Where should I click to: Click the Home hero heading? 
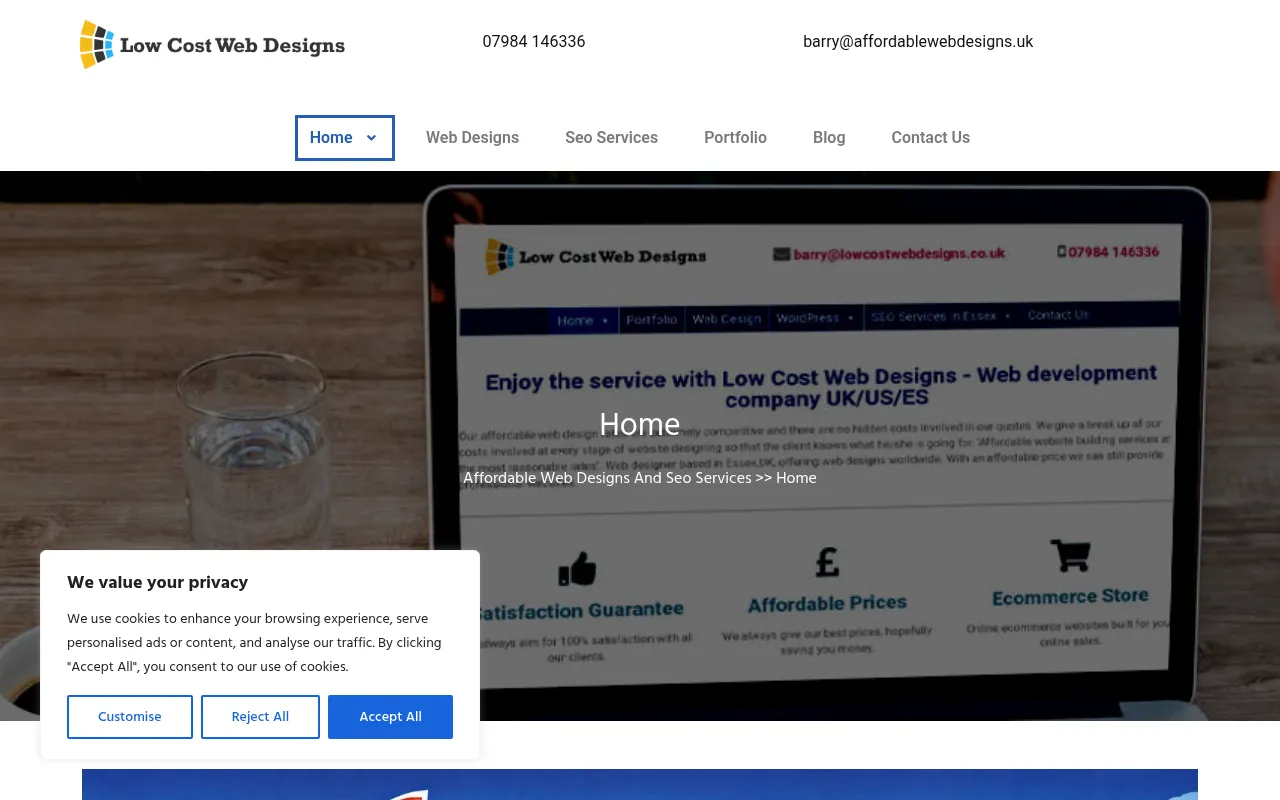(640, 424)
